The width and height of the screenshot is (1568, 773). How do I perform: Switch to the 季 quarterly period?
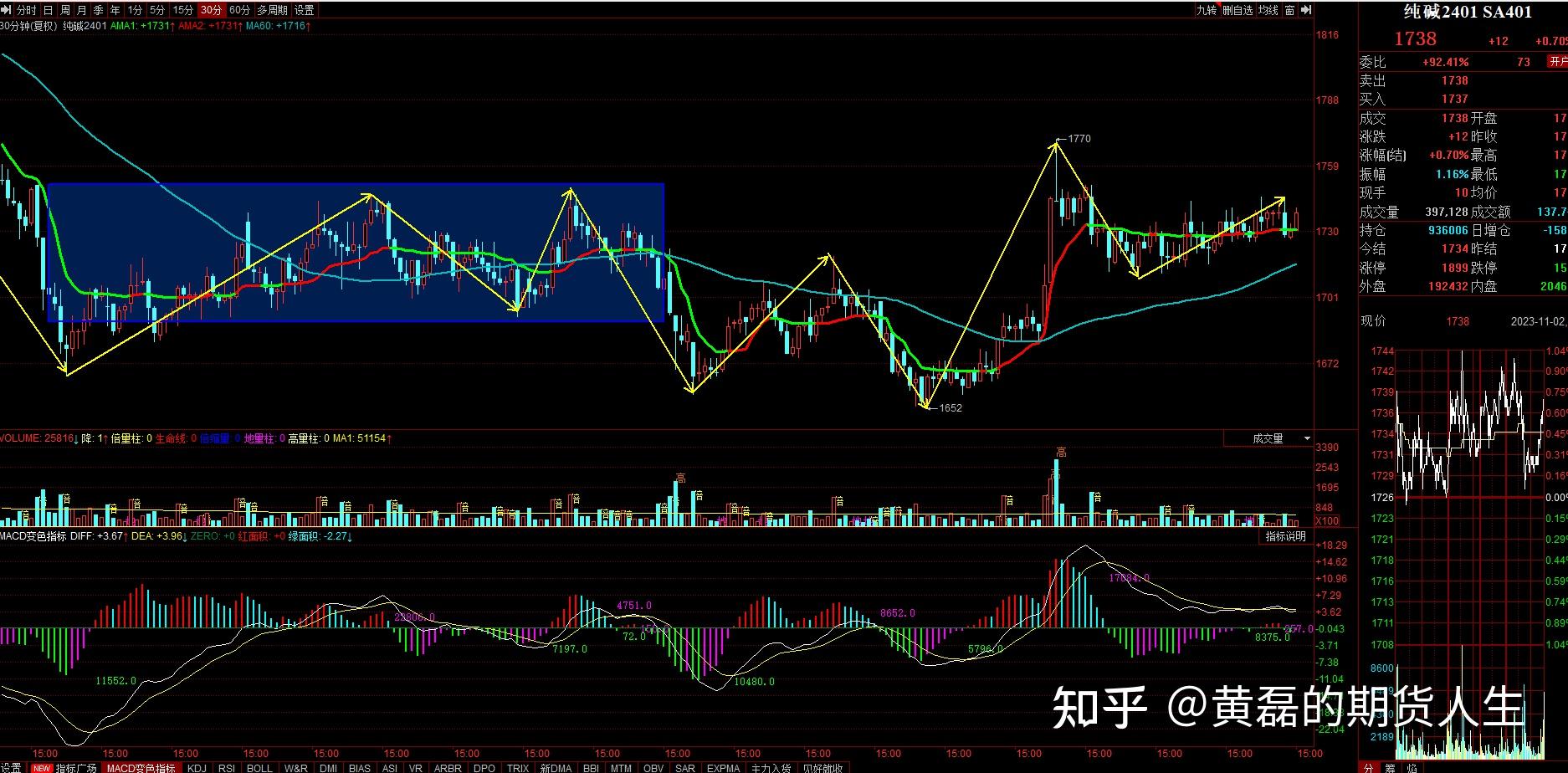pos(99,10)
